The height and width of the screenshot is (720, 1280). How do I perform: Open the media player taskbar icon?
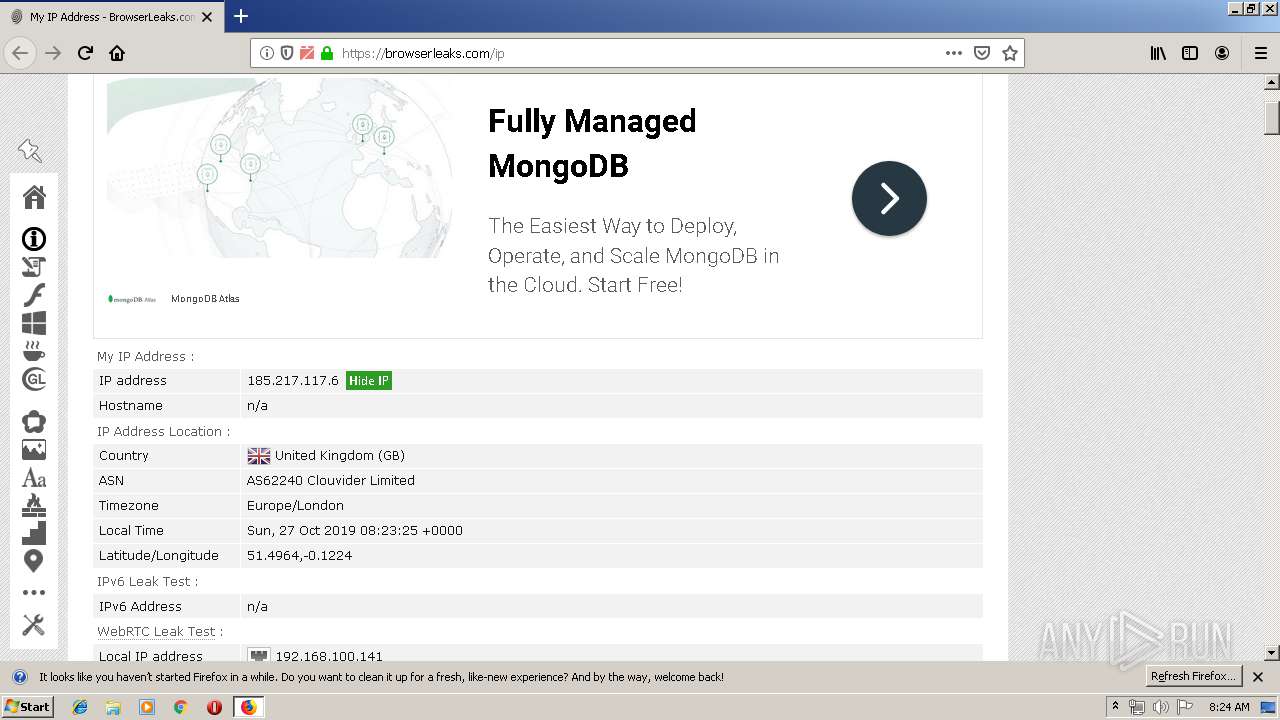[147, 707]
